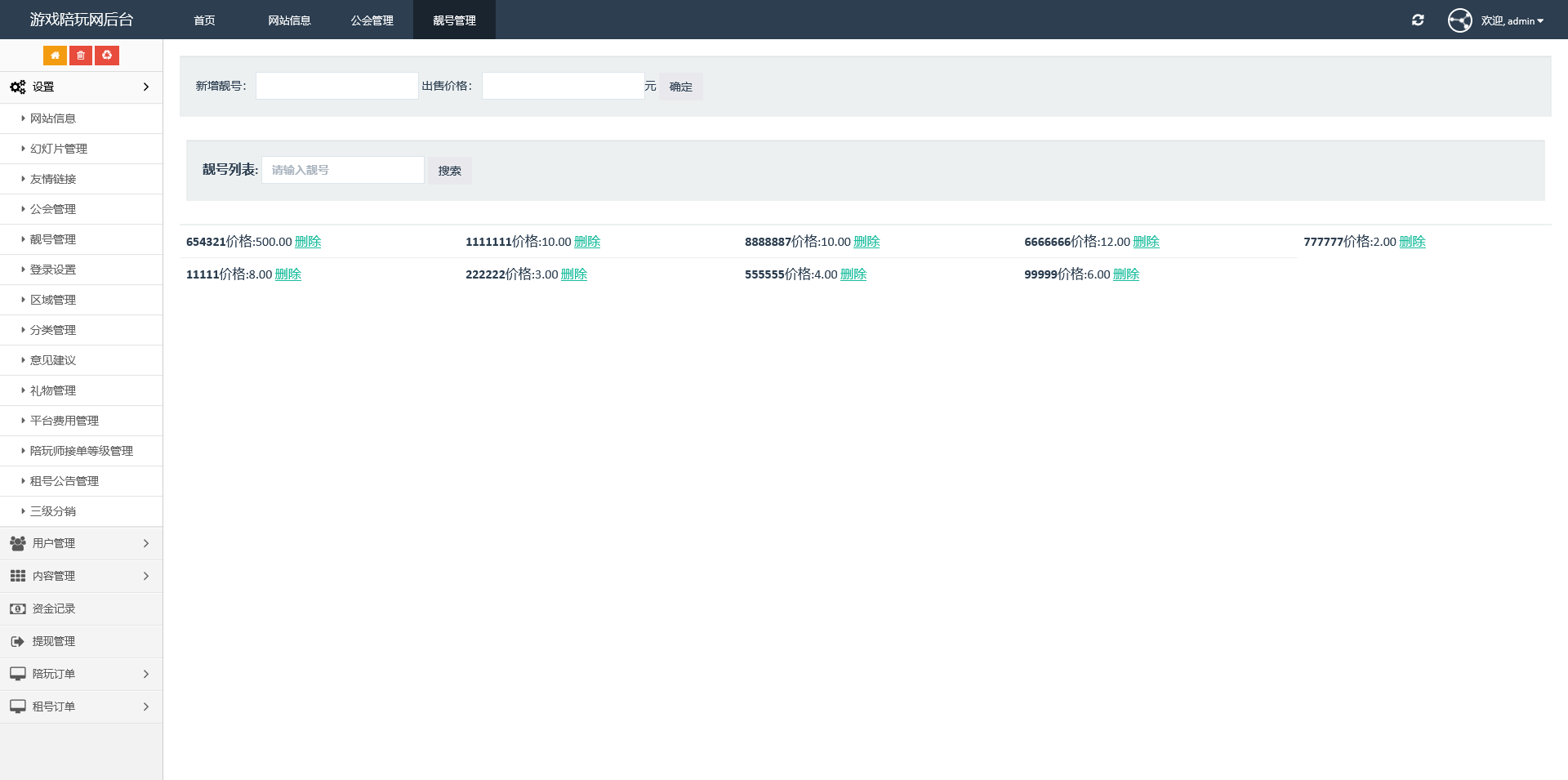Viewport: 1568px width, 780px height.
Task: Delete number 1111111 via 删除 link
Action: coord(587,242)
